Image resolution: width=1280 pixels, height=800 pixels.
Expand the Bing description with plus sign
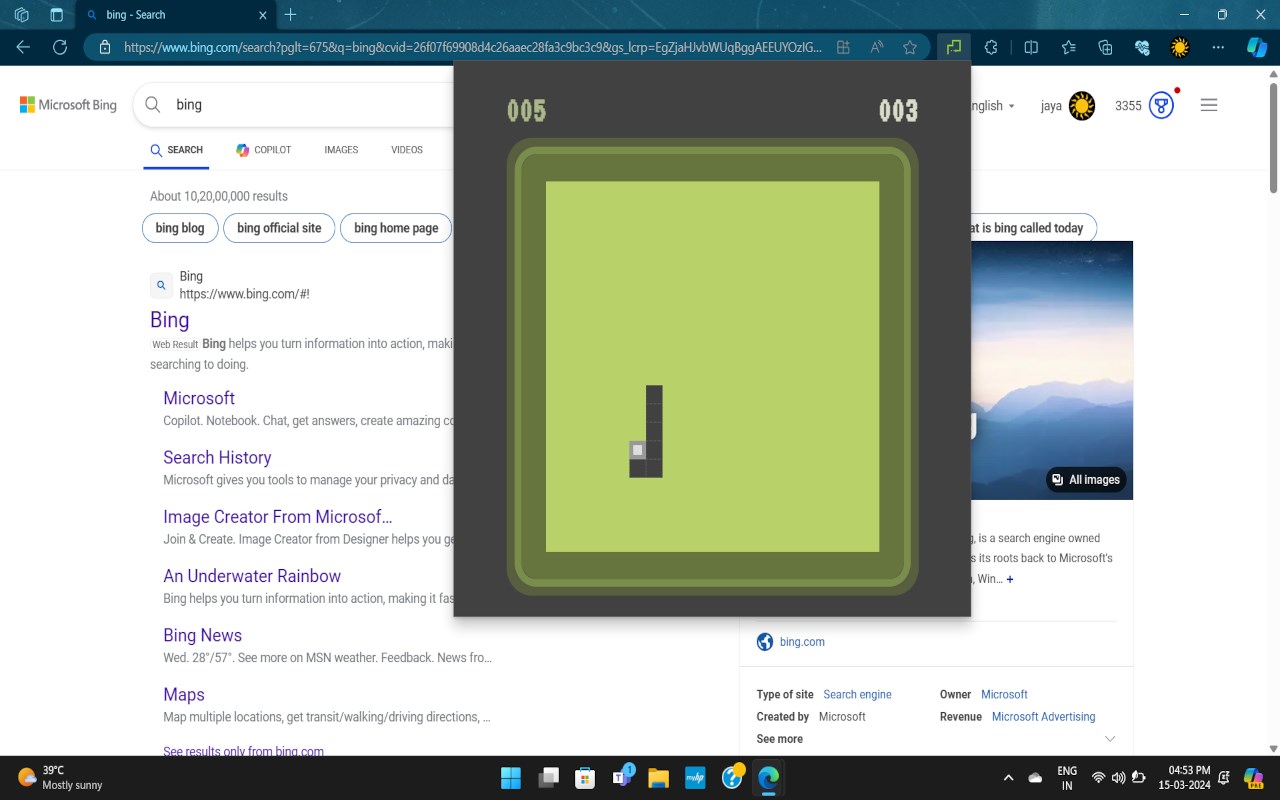[x=1010, y=580]
